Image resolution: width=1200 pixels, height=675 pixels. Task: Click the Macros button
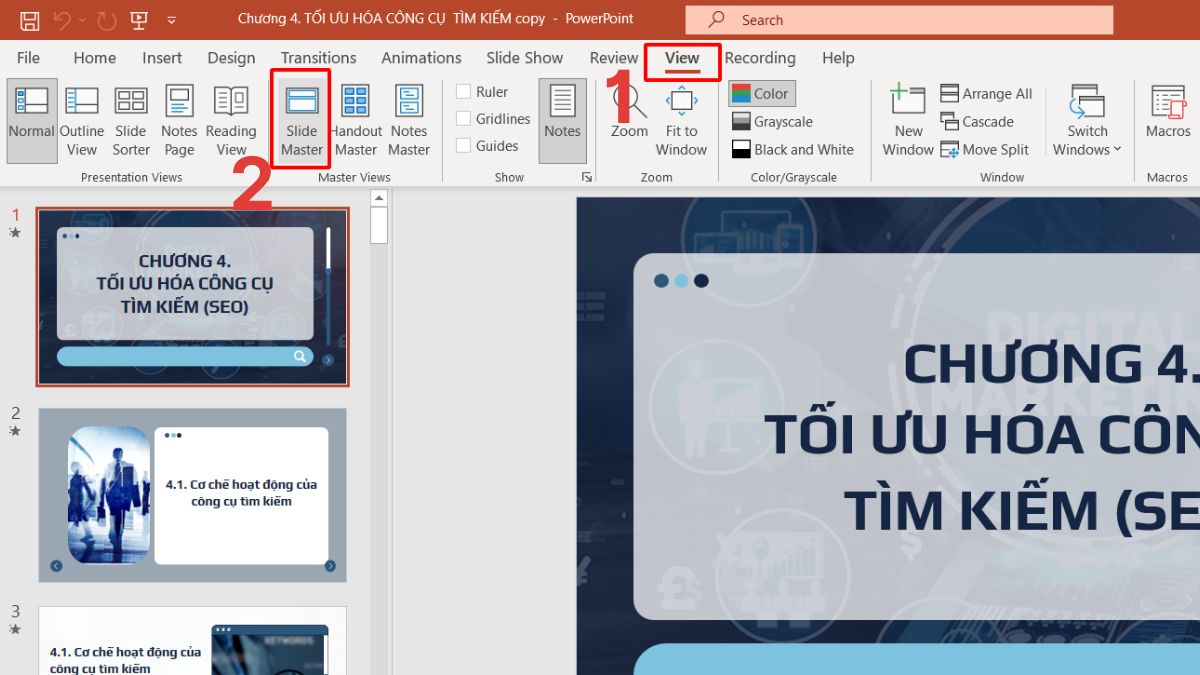click(x=1168, y=112)
